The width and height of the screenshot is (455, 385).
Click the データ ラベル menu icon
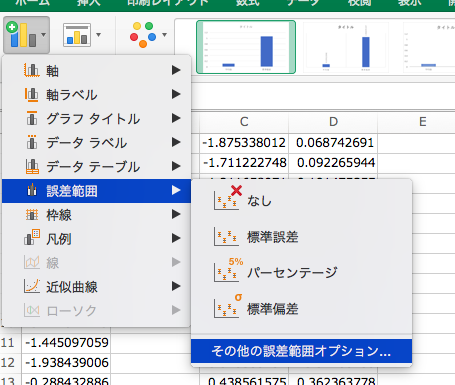point(32,142)
